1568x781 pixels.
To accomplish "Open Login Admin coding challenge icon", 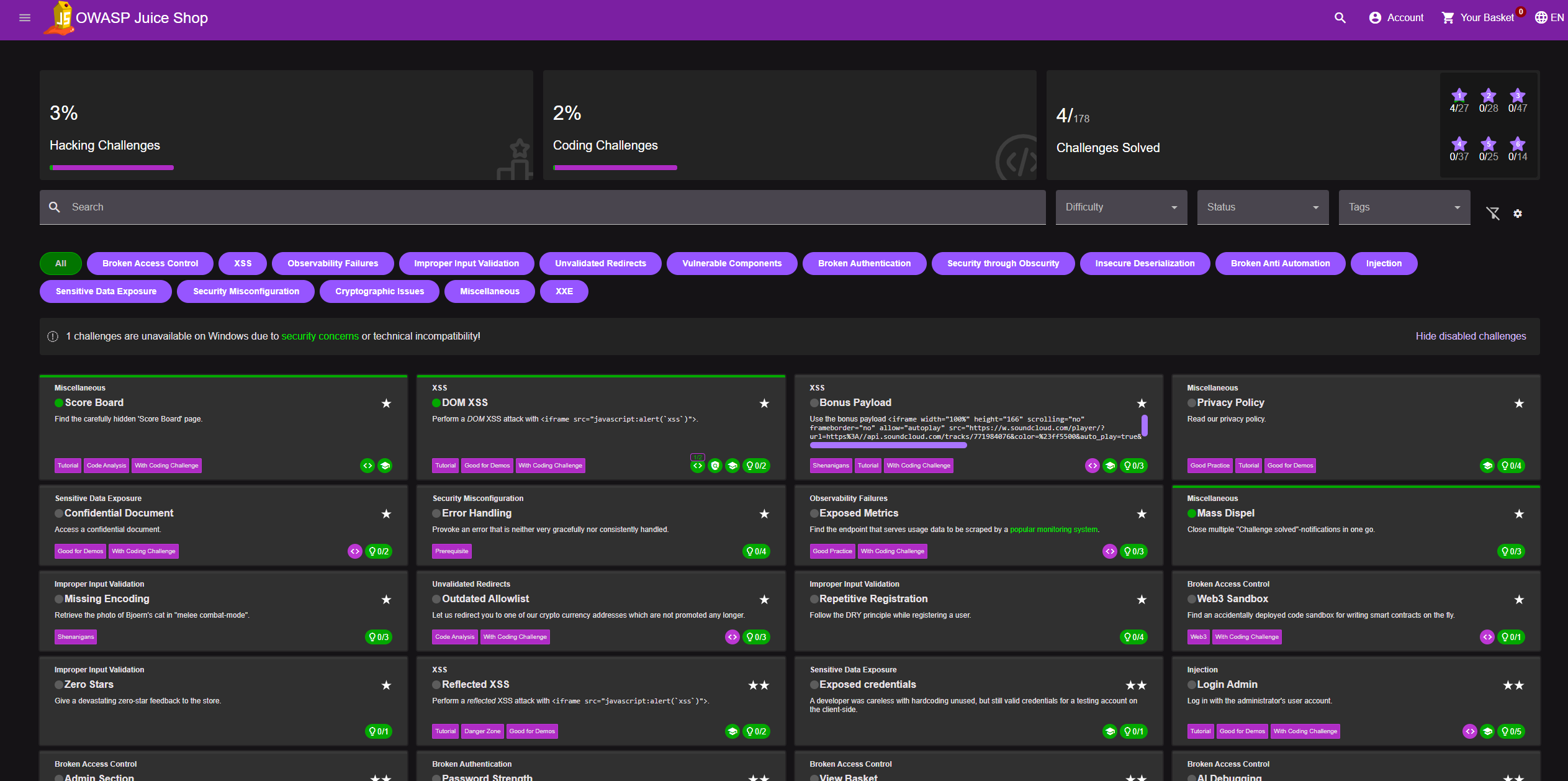I will click(1470, 731).
